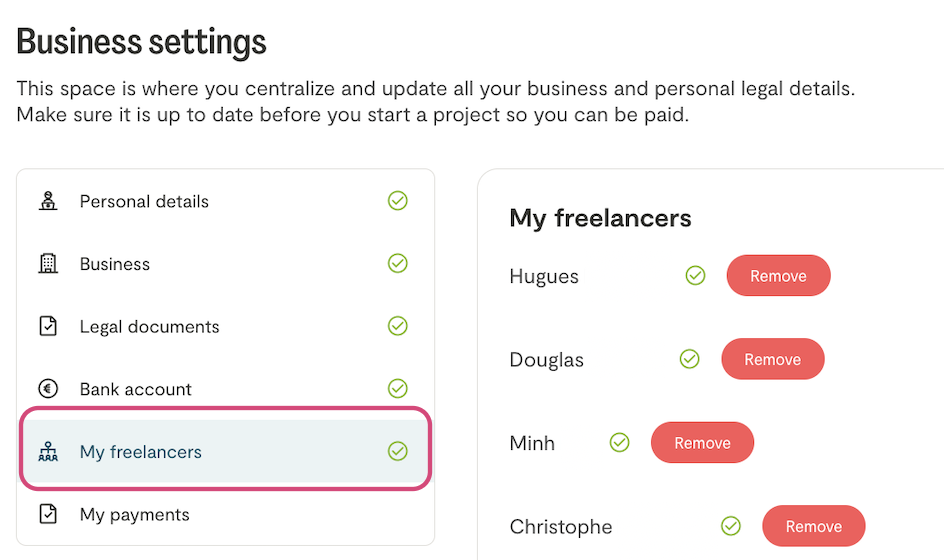The height and width of the screenshot is (560, 944).
Task: Click green checkmark next to Personal details
Action: [398, 201]
